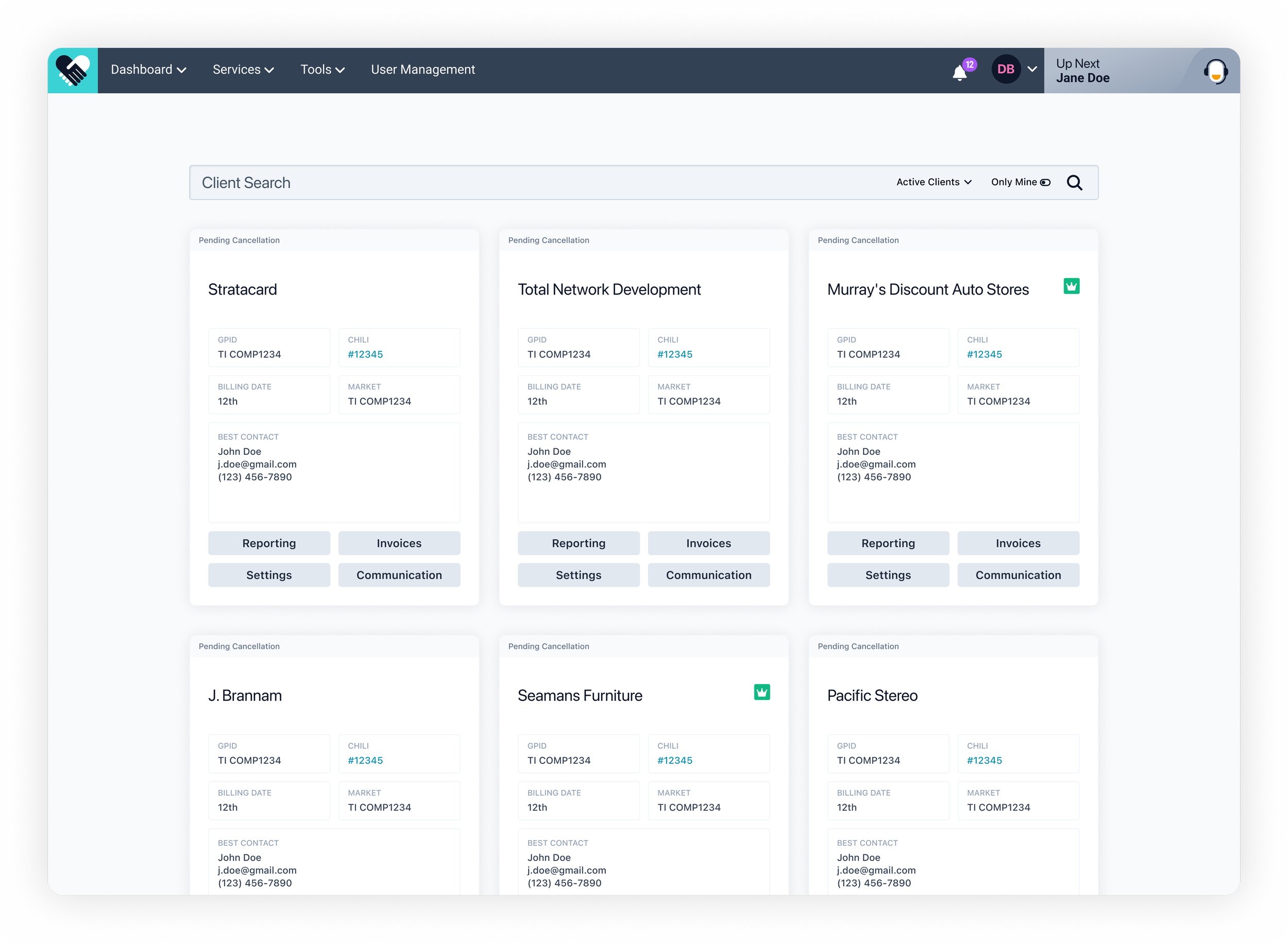Open the notifications bell icon
This screenshot has width=1288, height=943.
959,73
